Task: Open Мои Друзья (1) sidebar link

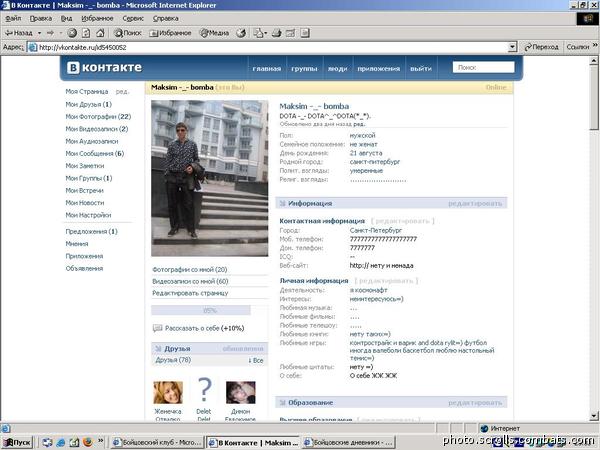Action: pos(88,104)
